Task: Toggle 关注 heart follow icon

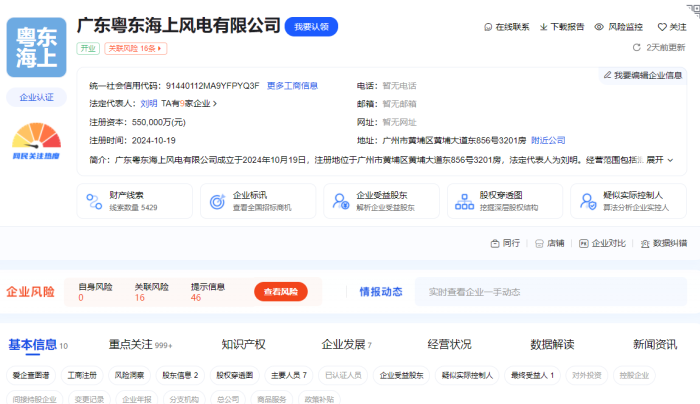Action: [x=662, y=27]
